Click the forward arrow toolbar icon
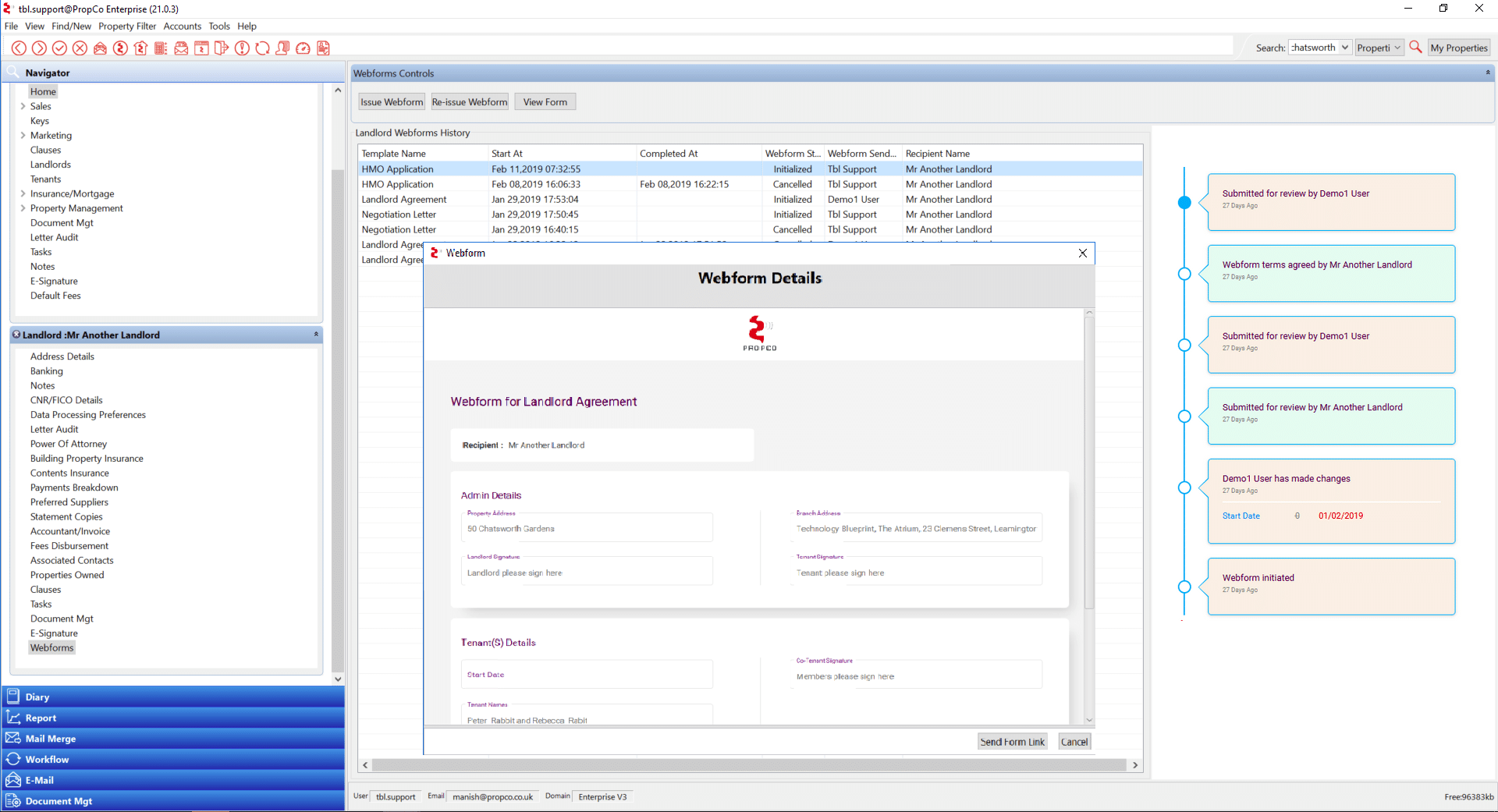The height and width of the screenshot is (812, 1498). pyautogui.click(x=39, y=48)
